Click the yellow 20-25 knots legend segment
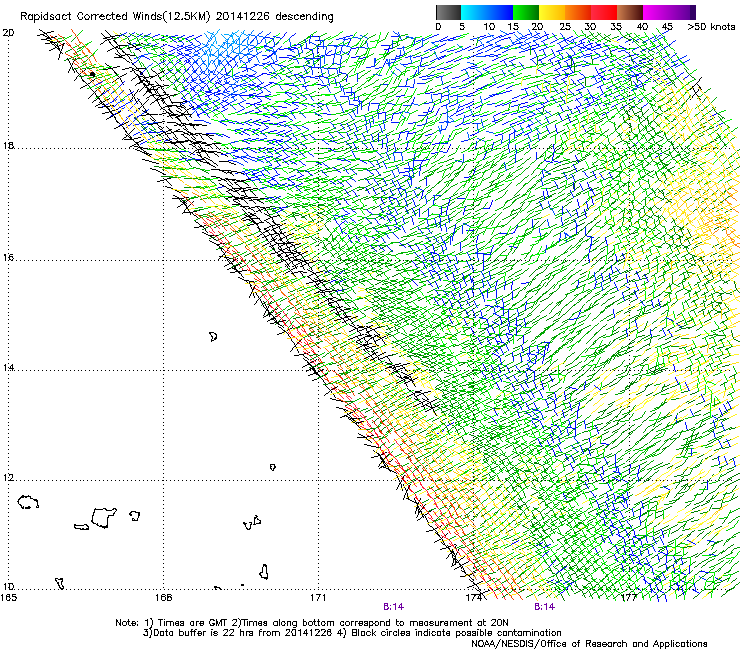Screen dimensions: 740x650 (x=552, y=12)
